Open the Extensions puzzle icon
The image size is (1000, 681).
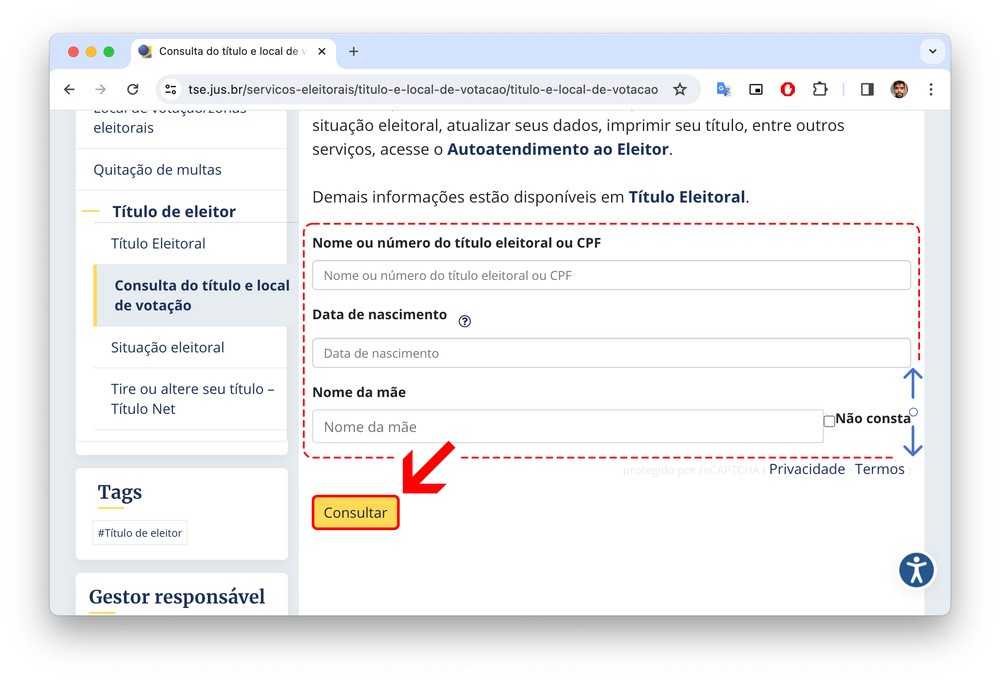pyautogui.click(x=820, y=90)
